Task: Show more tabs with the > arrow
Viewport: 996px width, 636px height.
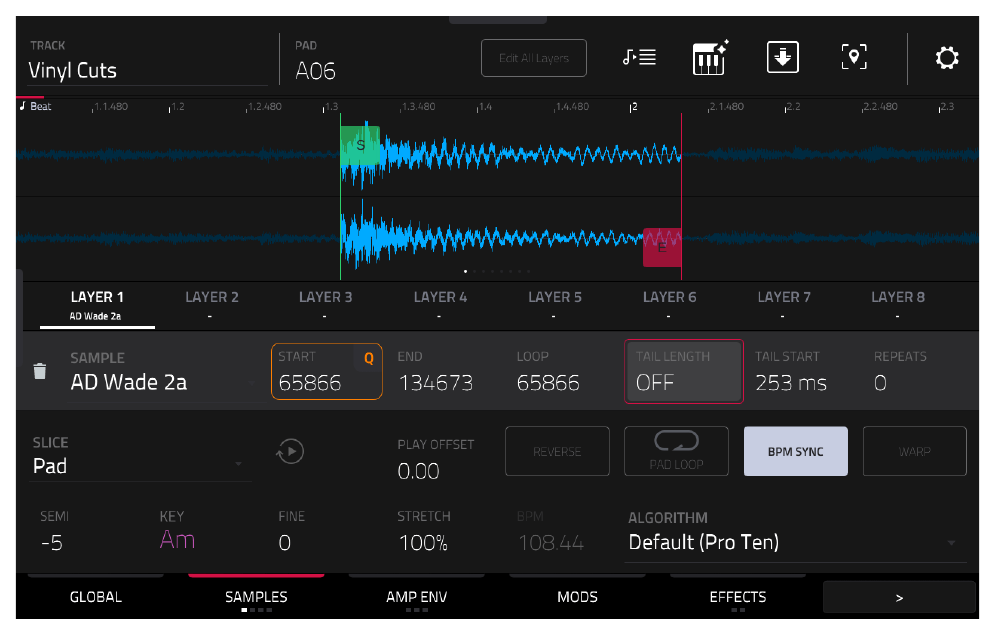Action: click(x=899, y=597)
